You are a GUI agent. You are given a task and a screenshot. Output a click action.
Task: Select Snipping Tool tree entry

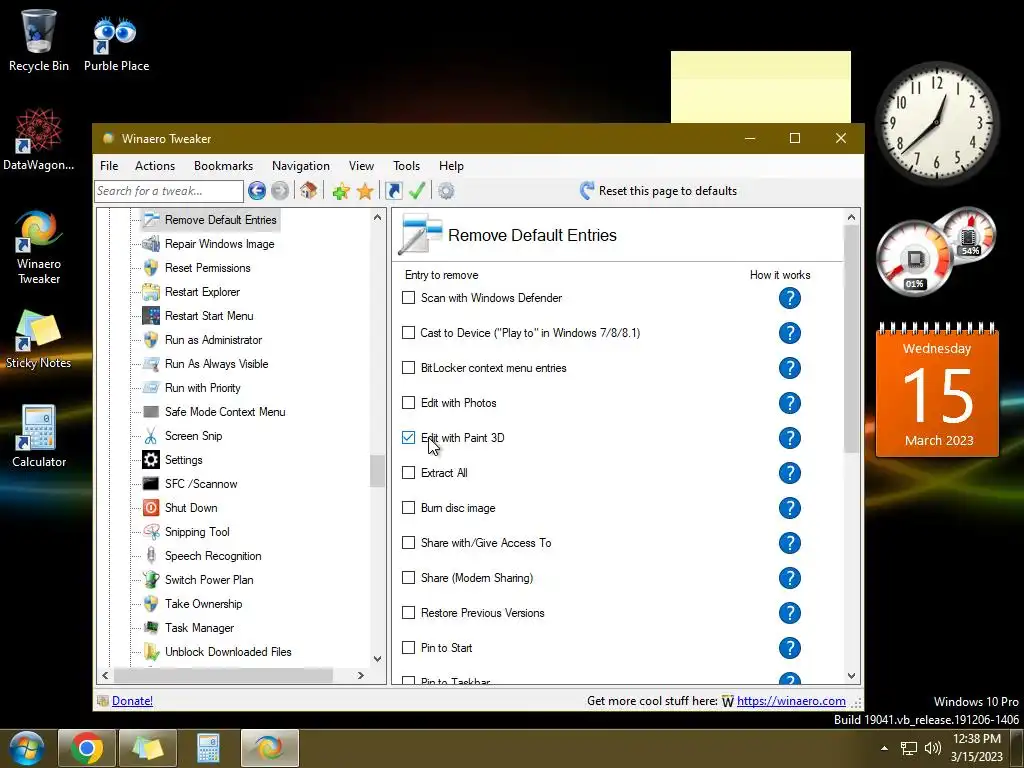click(x=197, y=532)
